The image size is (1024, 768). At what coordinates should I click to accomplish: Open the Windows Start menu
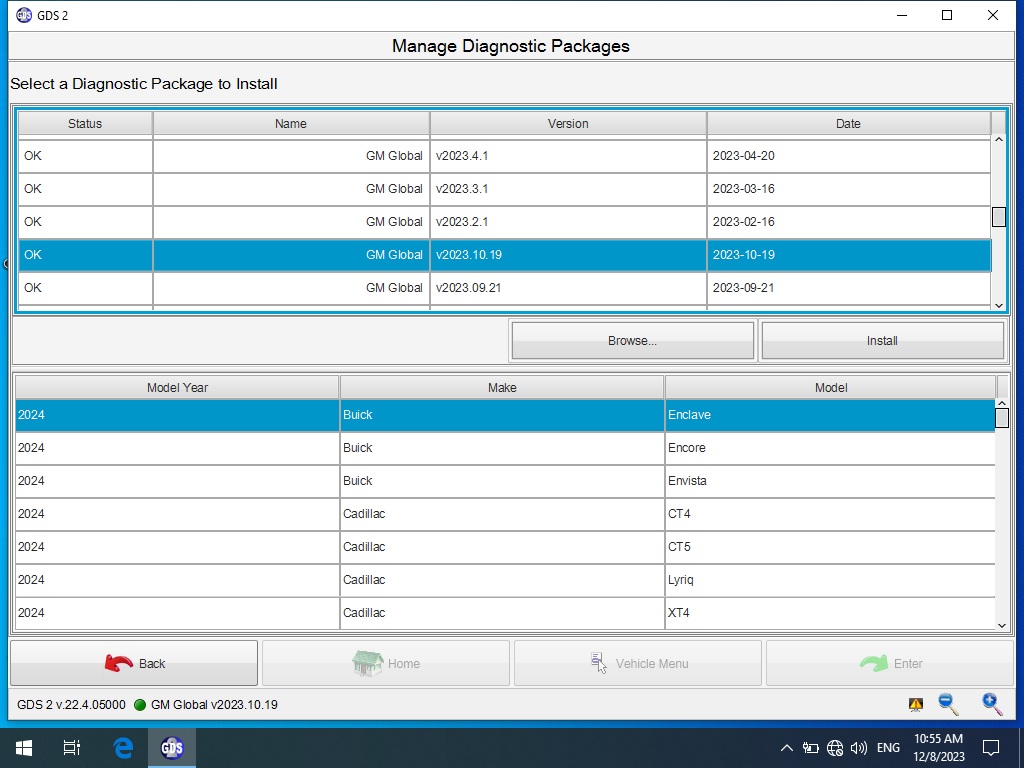click(x=23, y=748)
